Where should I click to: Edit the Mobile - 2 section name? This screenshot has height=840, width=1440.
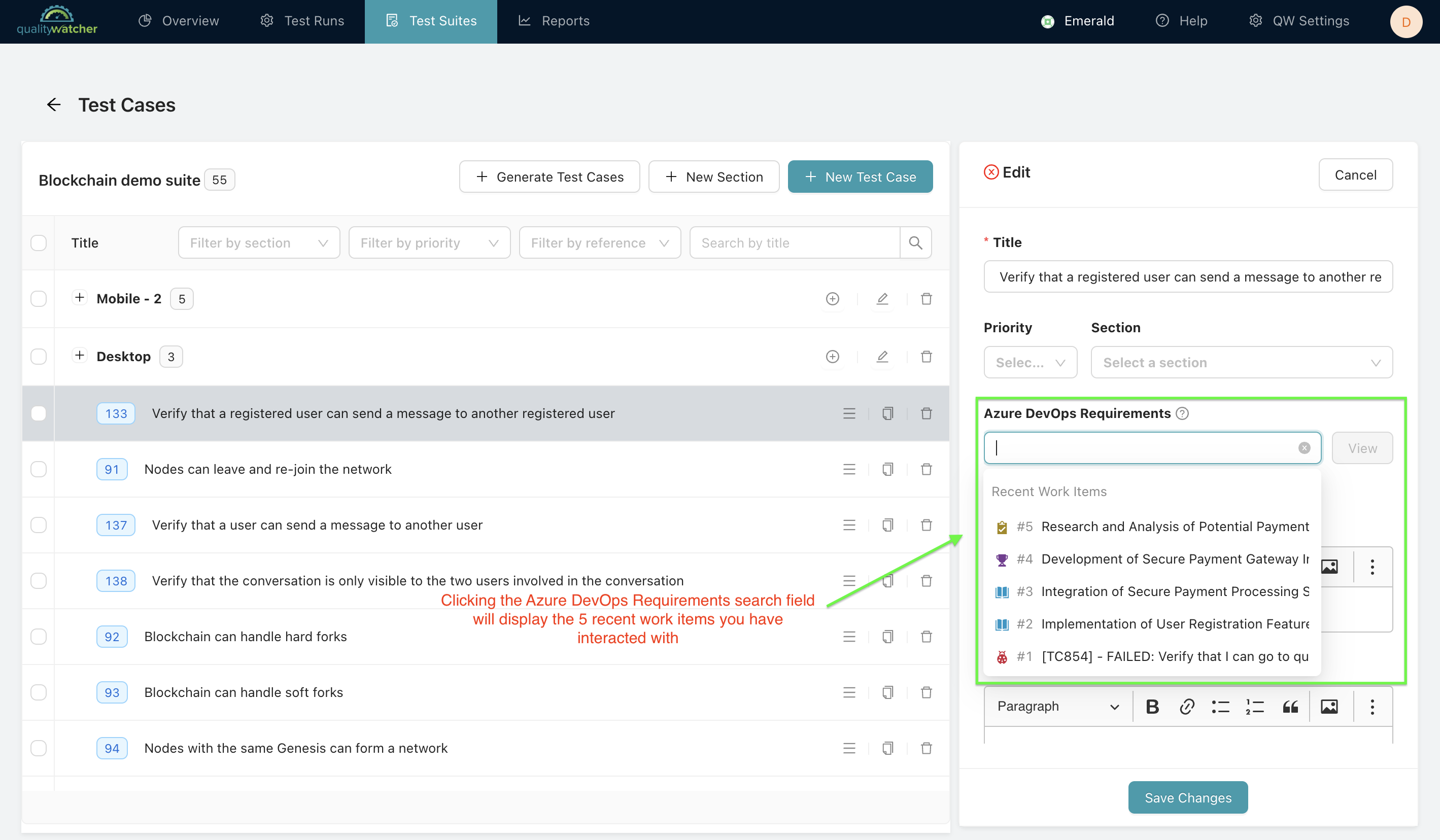click(882, 299)
